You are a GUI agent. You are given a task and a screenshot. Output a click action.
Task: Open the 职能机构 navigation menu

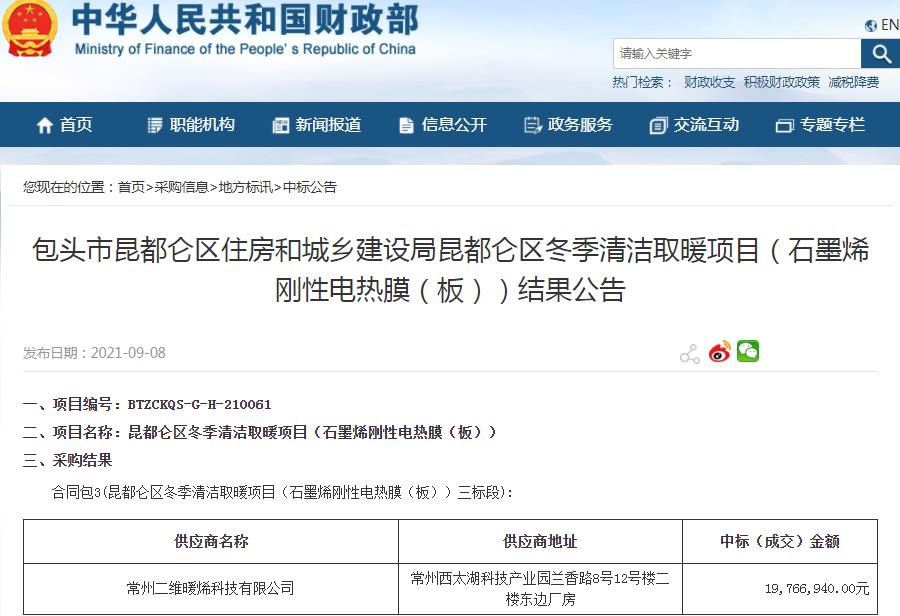(191, 125)
